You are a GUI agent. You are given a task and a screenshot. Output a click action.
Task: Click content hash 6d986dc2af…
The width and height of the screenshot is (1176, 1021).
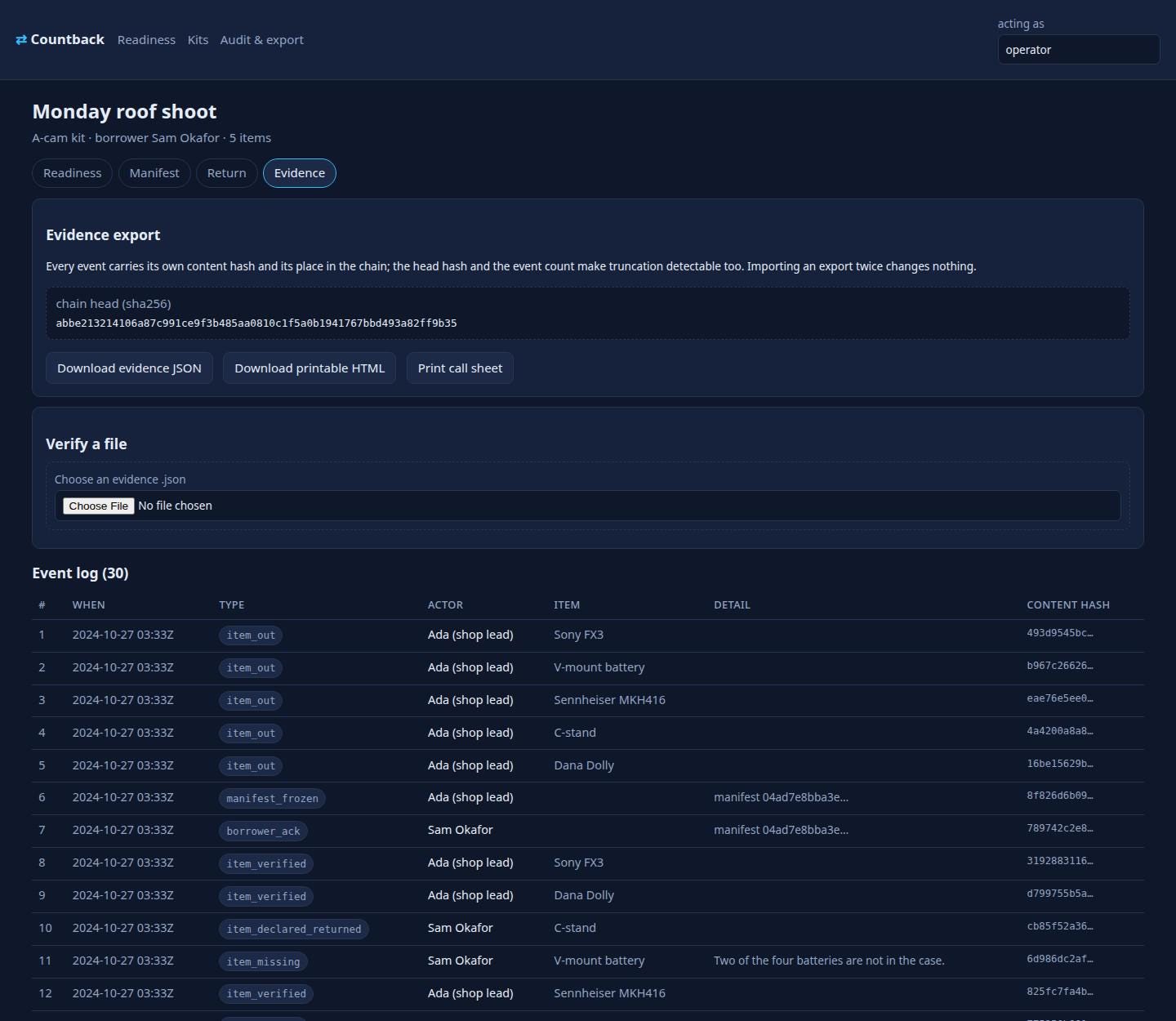[1059, 959]
